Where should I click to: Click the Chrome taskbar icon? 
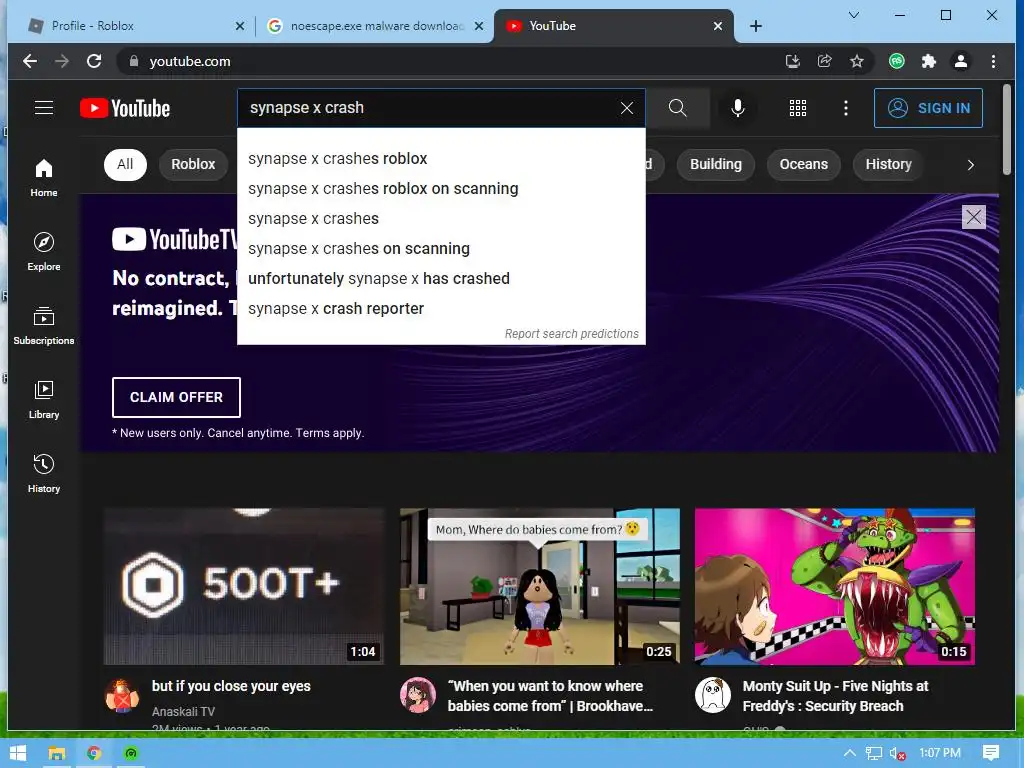(x=94, y=754)
